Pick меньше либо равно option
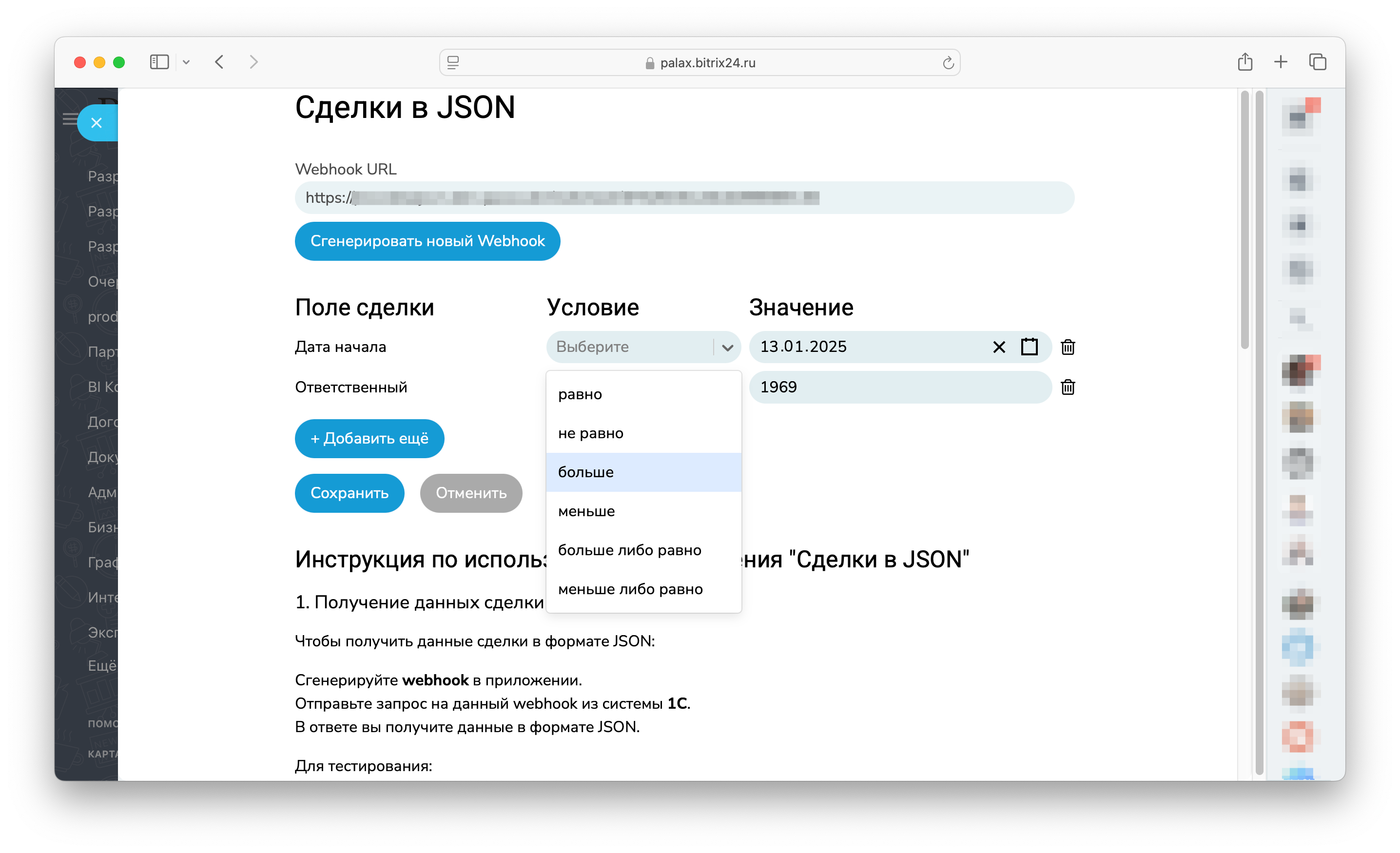Screen dimensions: 1400x853 pyautogui.click(x=630, y=589)
